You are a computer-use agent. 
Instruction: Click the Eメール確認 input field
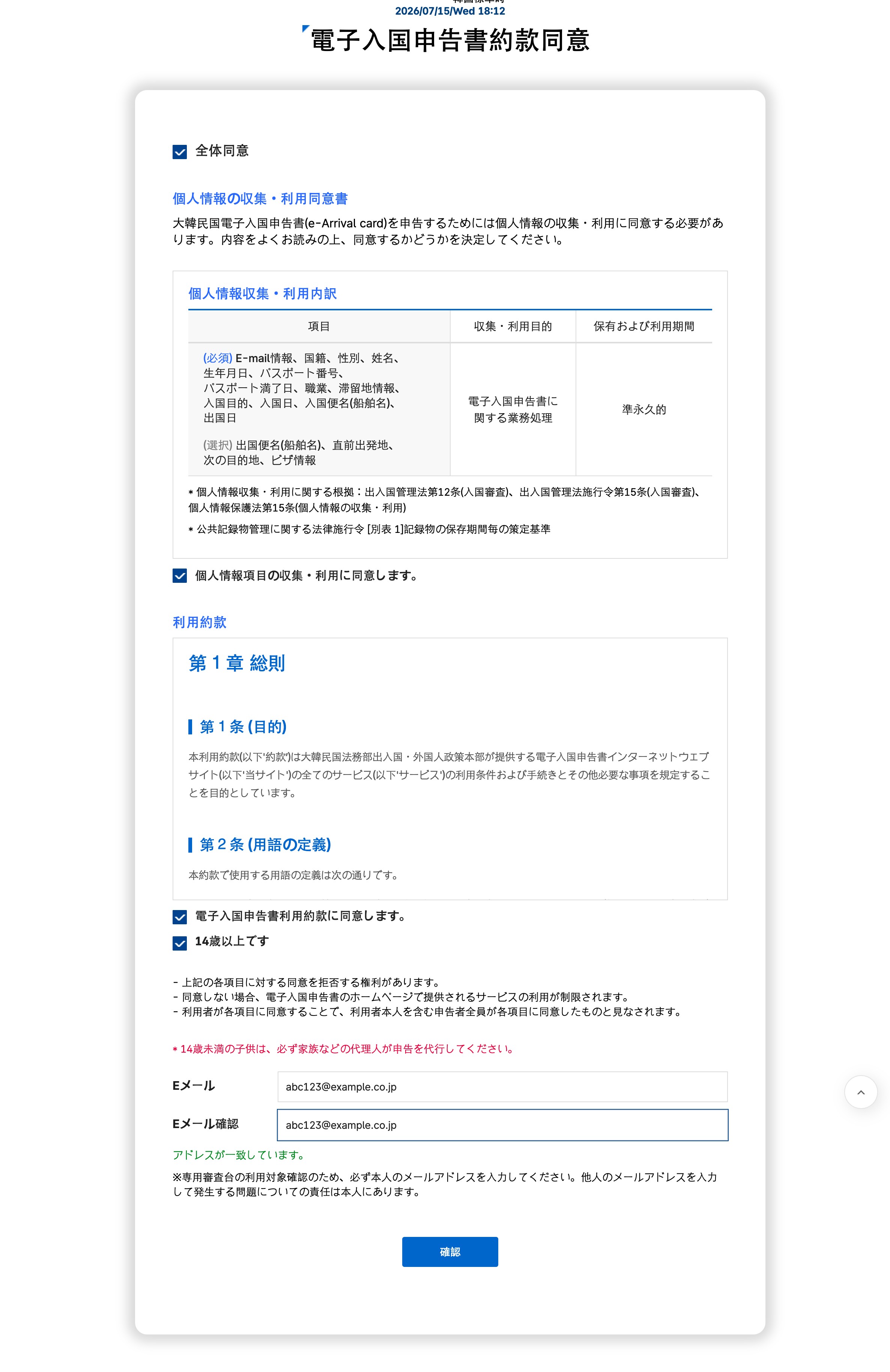502,1125
